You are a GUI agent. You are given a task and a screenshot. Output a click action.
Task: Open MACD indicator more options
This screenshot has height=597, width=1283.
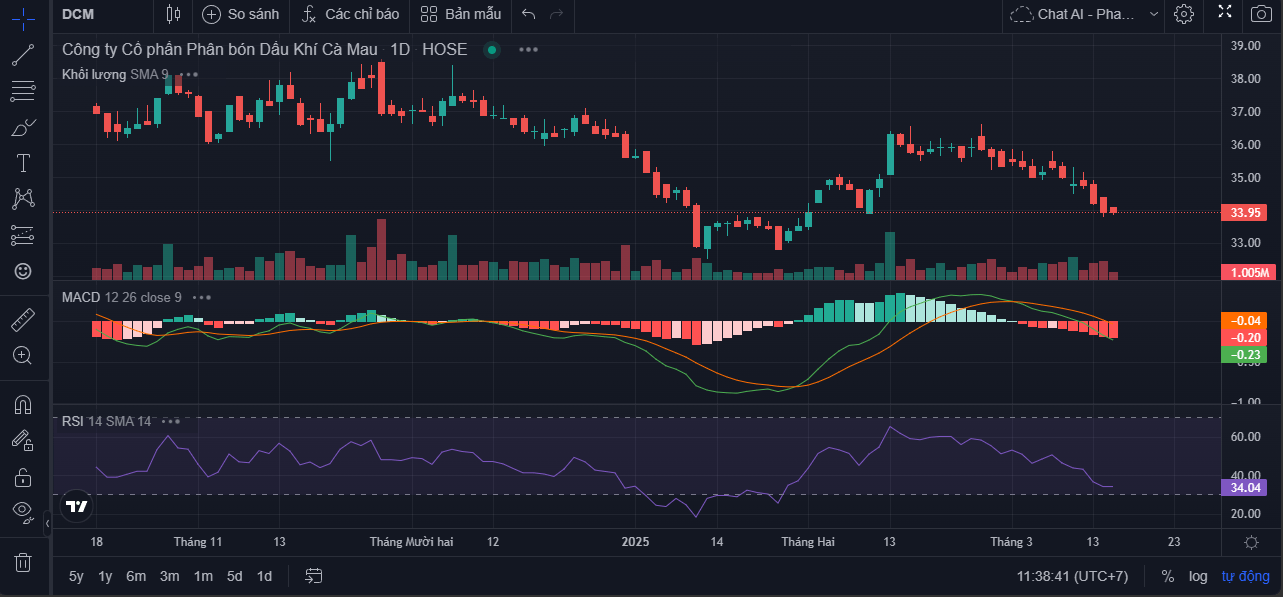[x=202, y=297]
